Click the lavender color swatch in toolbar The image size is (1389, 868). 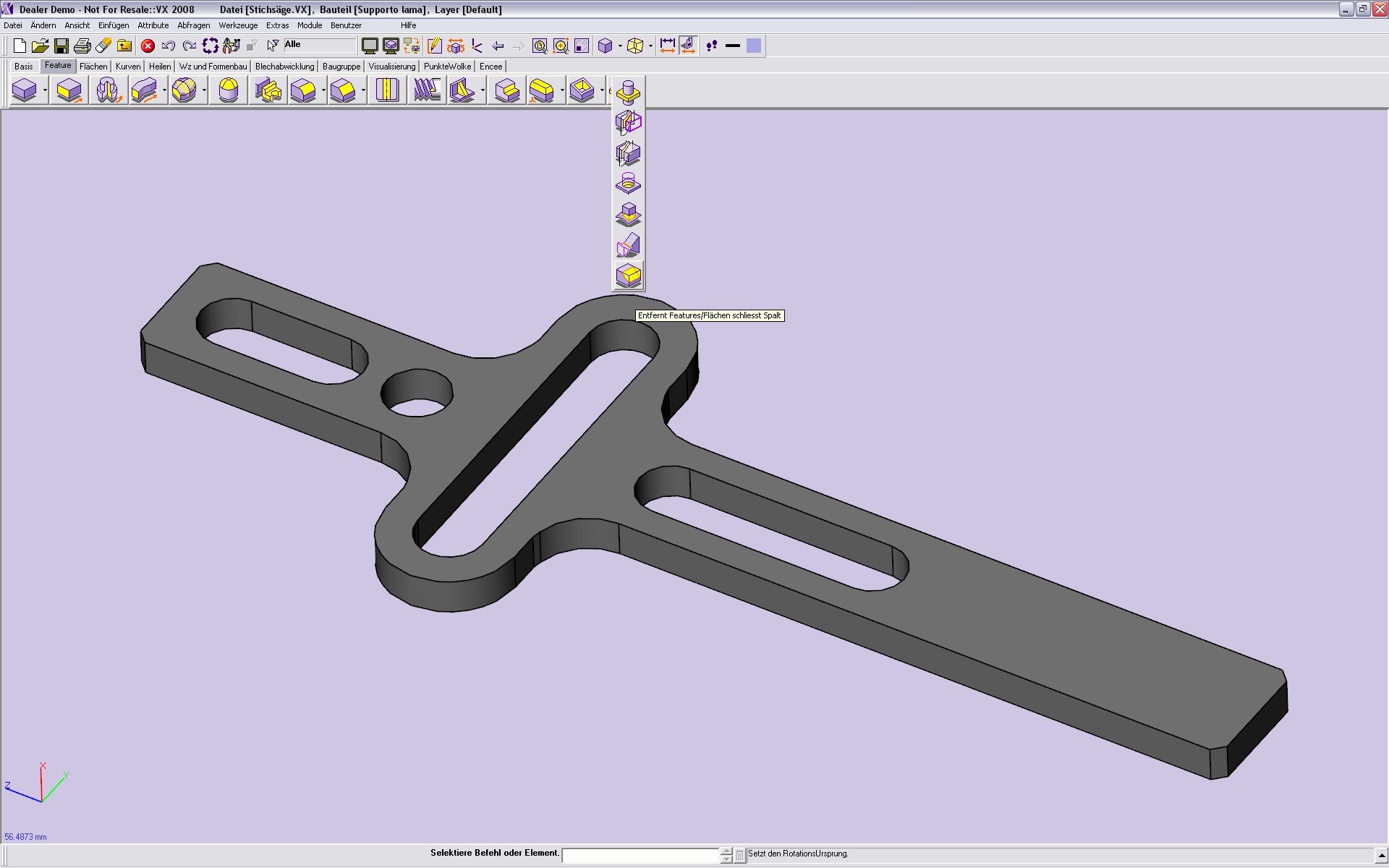point(754,46)
